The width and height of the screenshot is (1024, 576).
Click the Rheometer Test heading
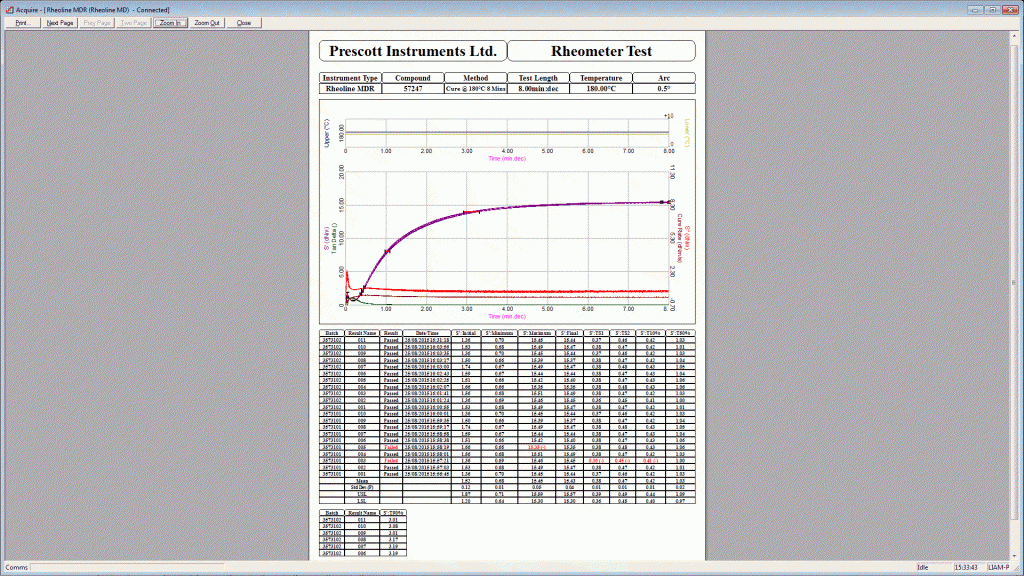tap(601, 50)
